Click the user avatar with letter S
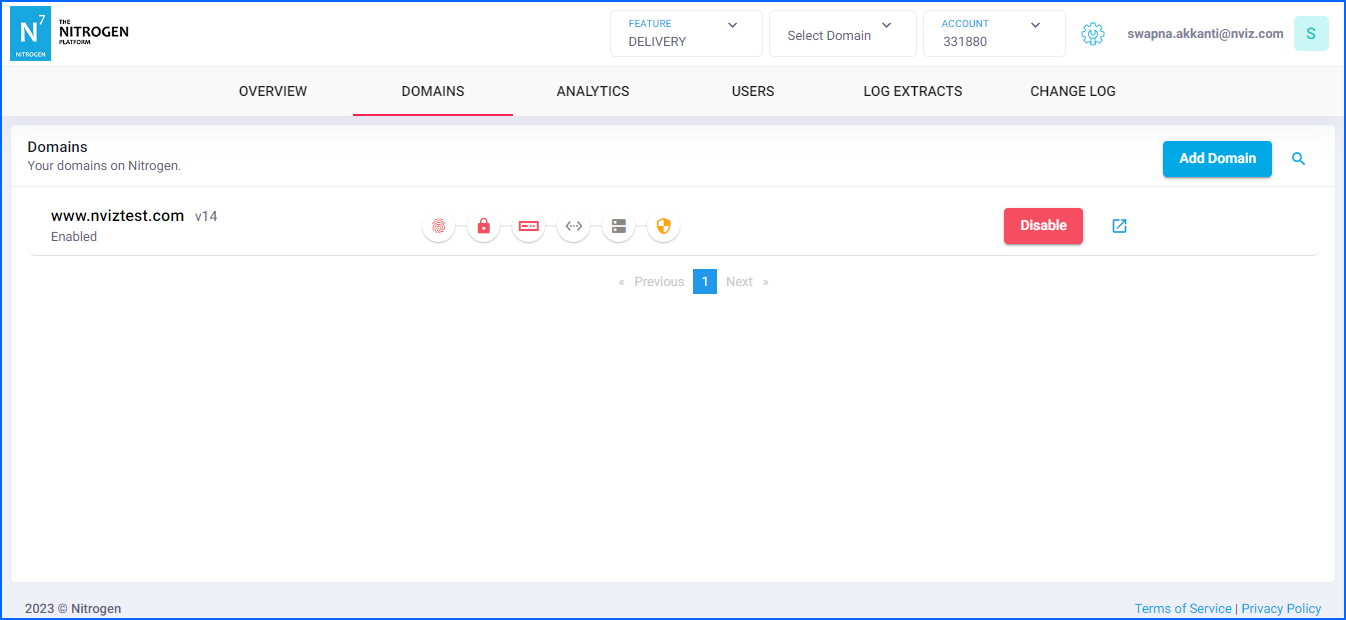Viewport: 1346px width, 620px height. (x=1311, y=34)
